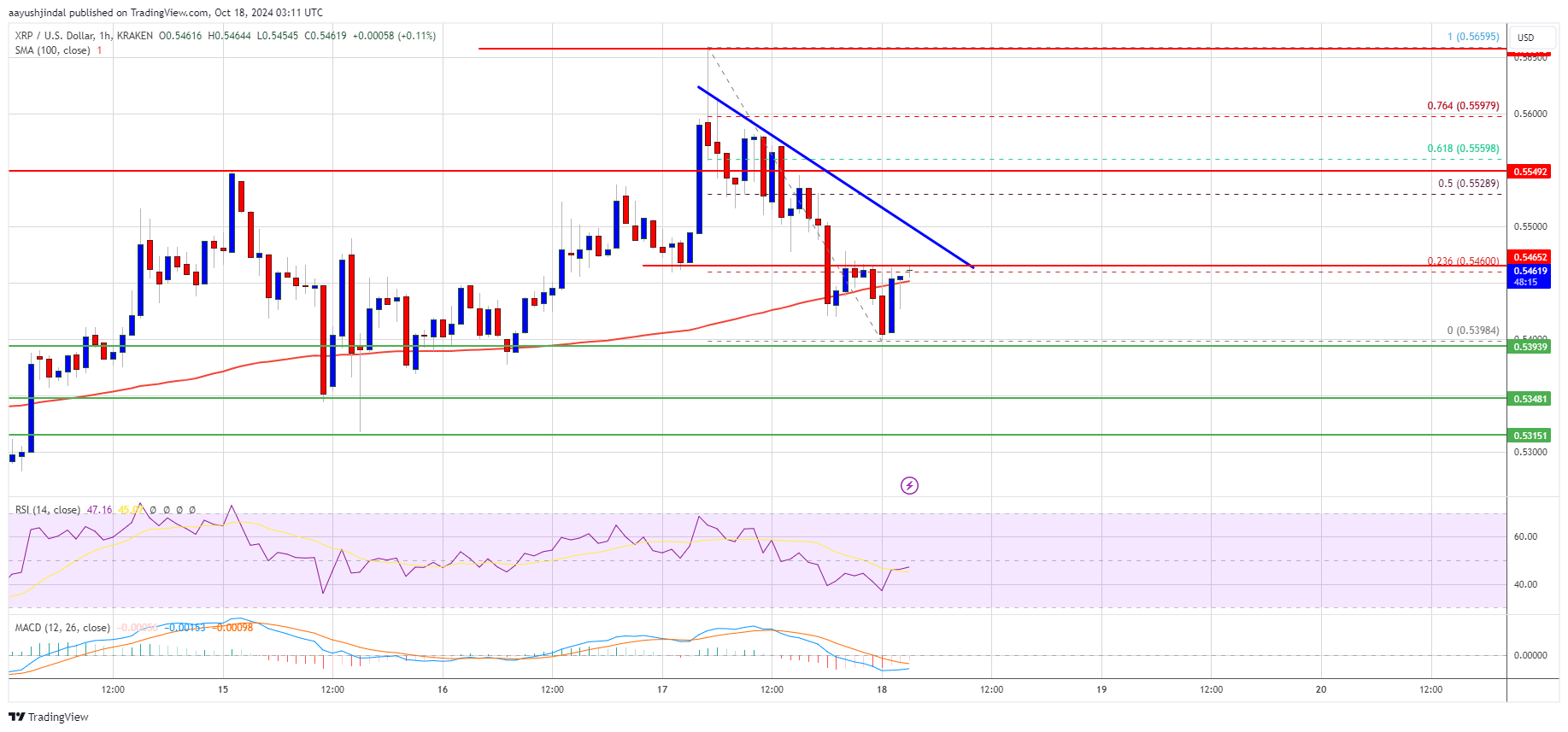
Task: Click the 0.53151 green support label
Action: tap(1529, 436)
